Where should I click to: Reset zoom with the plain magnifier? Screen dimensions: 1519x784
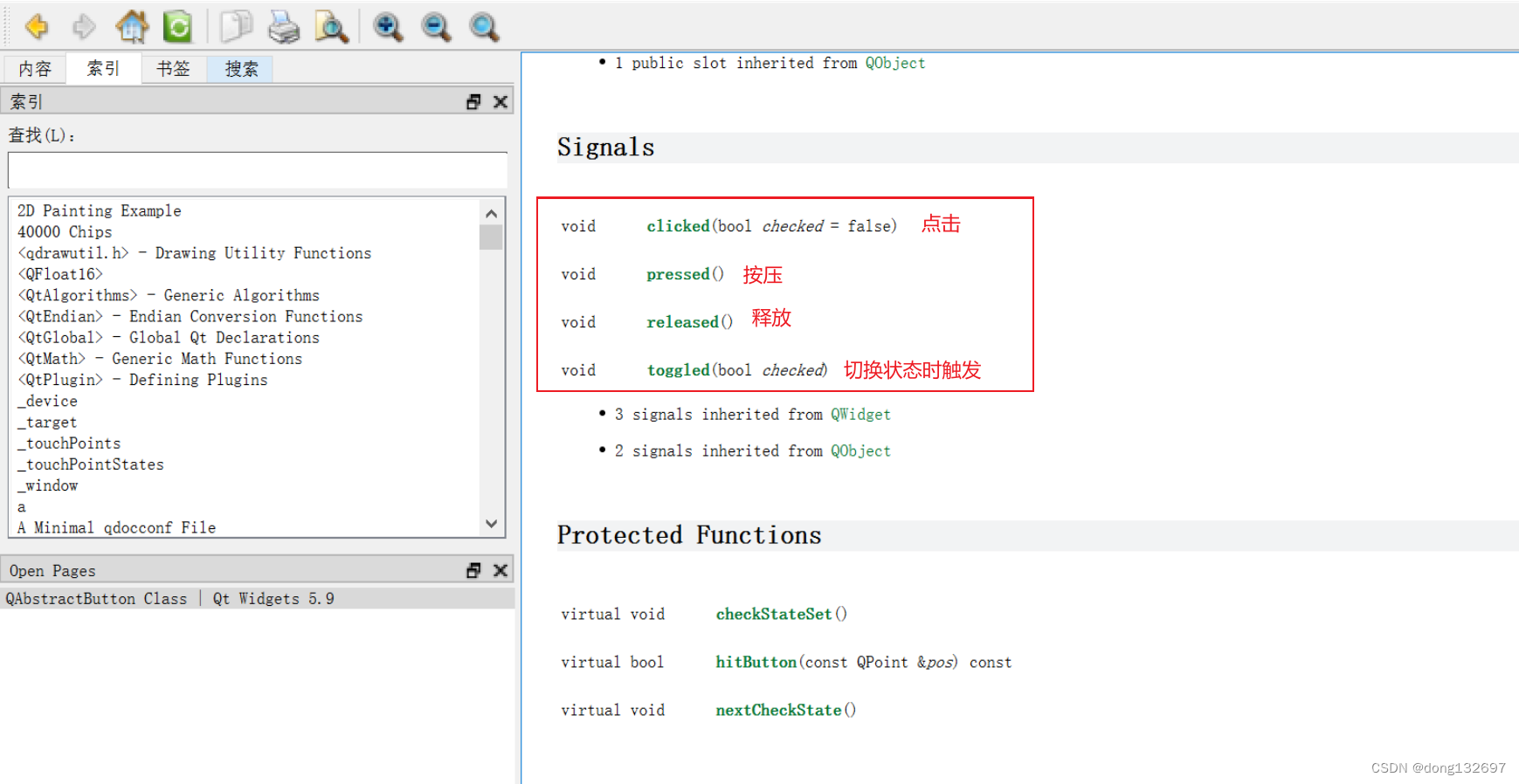pos(484,27)
